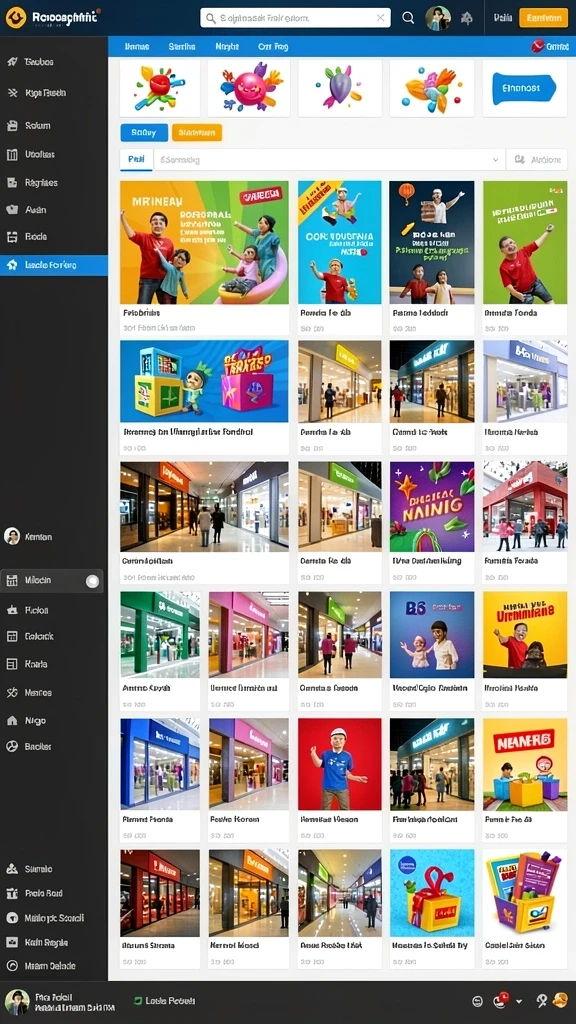Click the orange circular logo icon top-left
The height and width of the screenshot is (1024, 576).
[x=16, y=18]
